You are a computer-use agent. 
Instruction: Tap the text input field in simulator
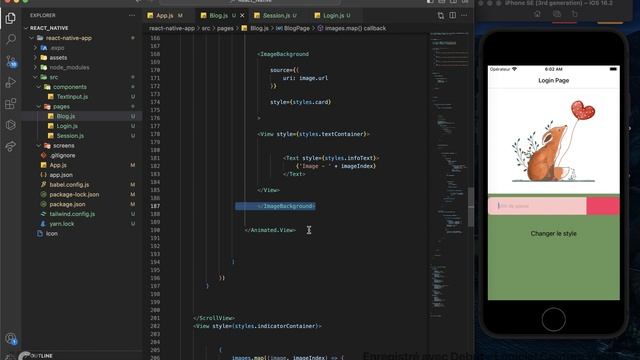pos(537,206)
